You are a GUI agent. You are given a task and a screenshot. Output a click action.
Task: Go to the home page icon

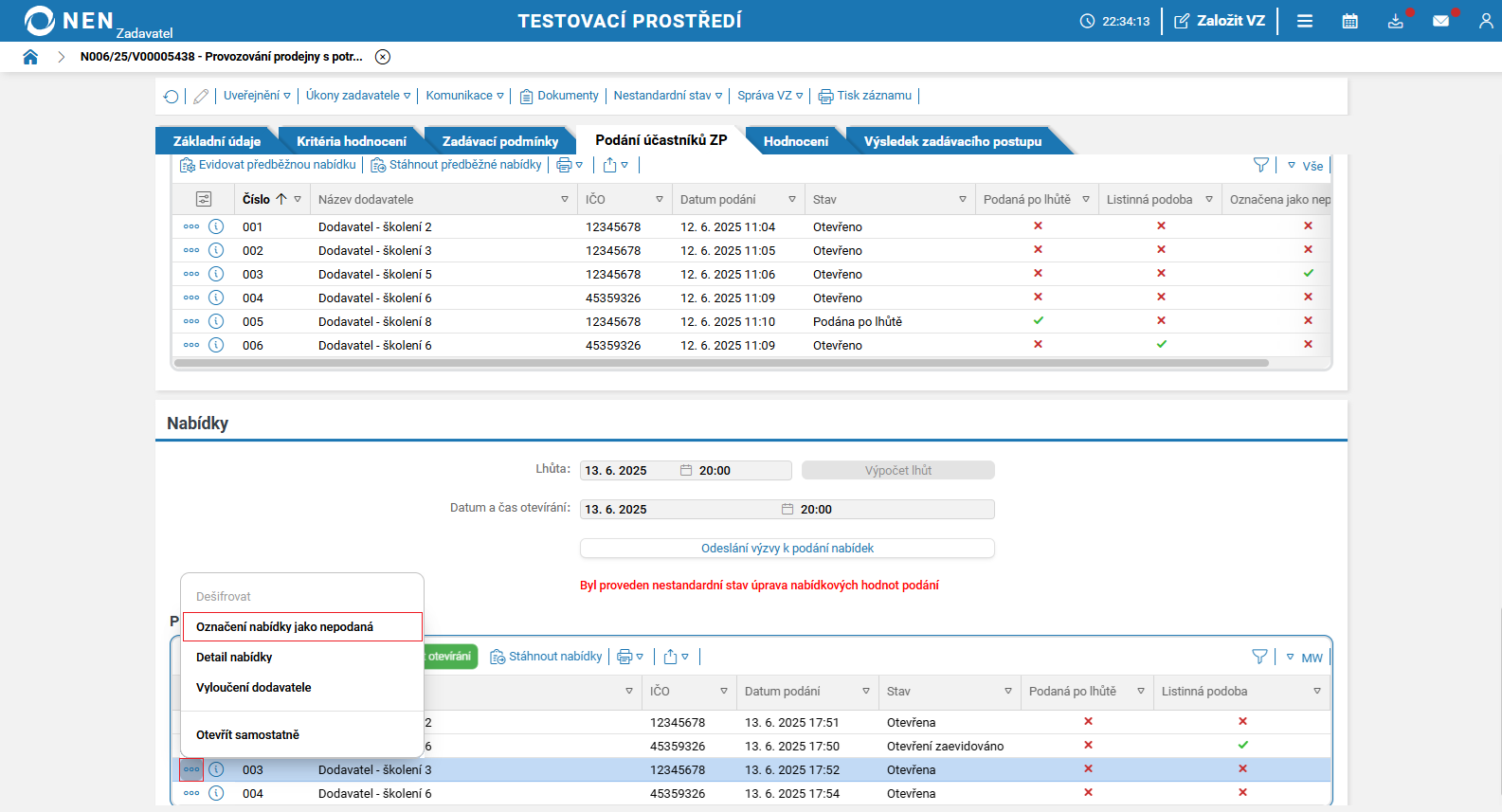(30, 57)
